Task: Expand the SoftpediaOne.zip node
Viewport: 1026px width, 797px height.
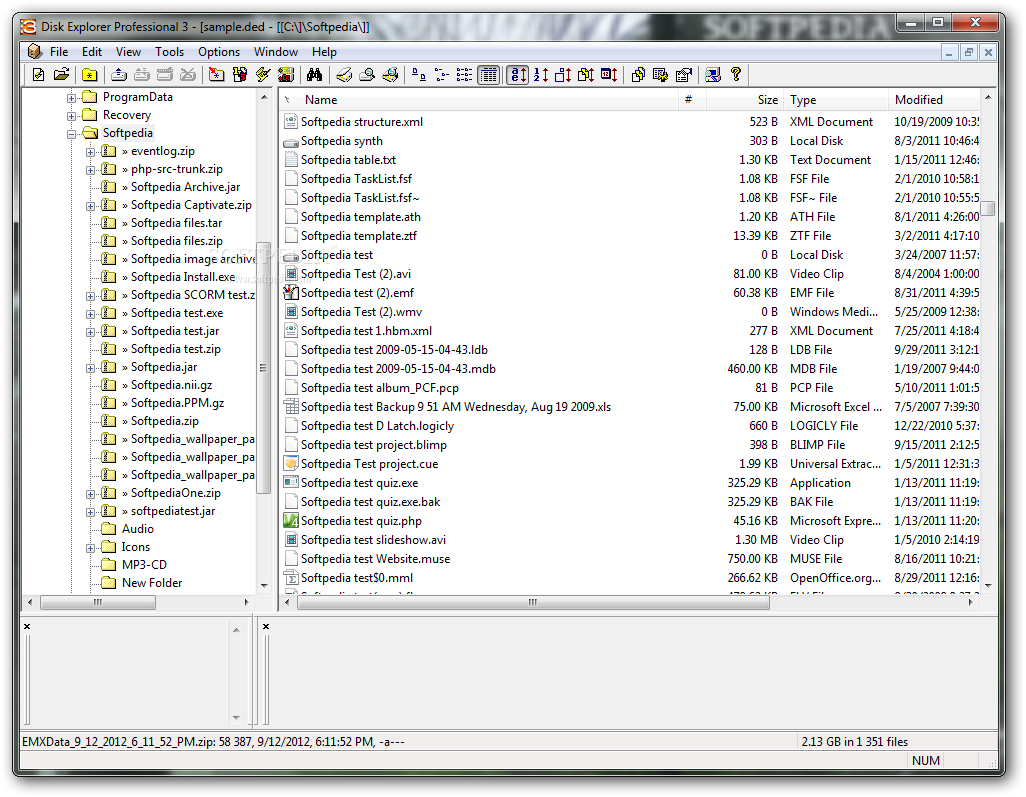Action: tap(90, 494)
